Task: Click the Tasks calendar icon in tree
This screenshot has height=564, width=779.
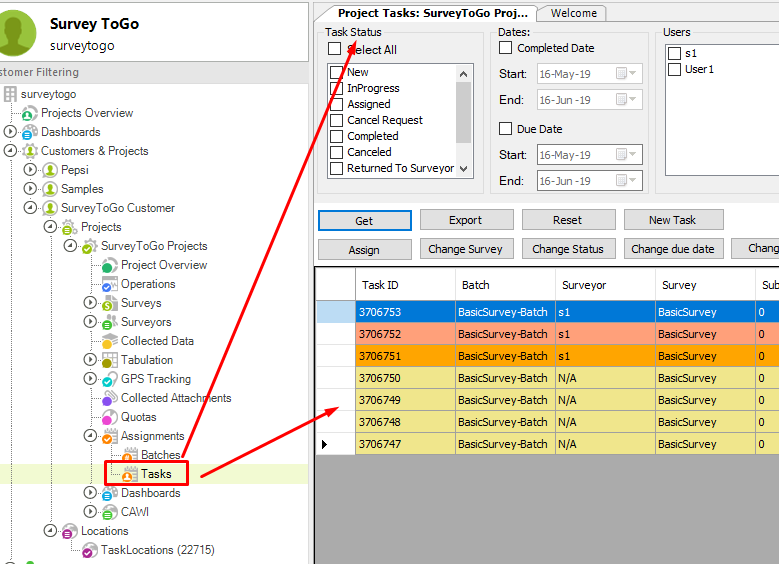Action: tap(130, 474)
